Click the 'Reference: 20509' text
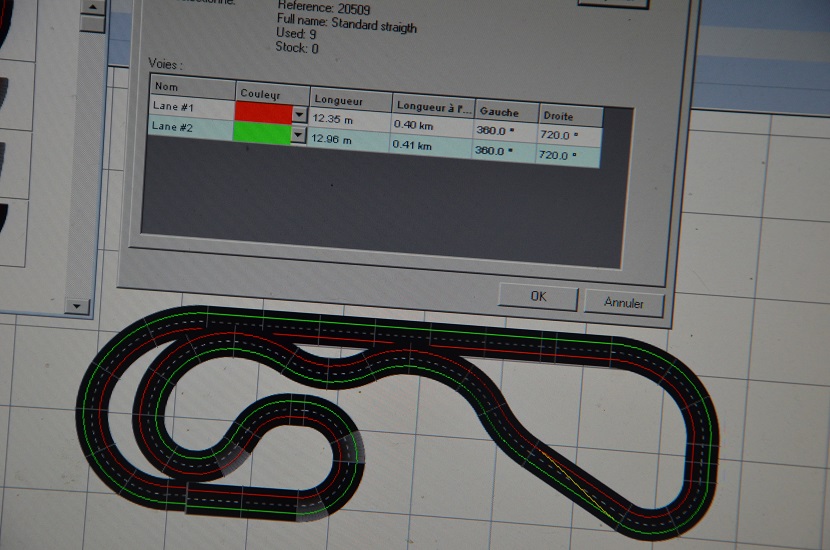 click(323, 7)
